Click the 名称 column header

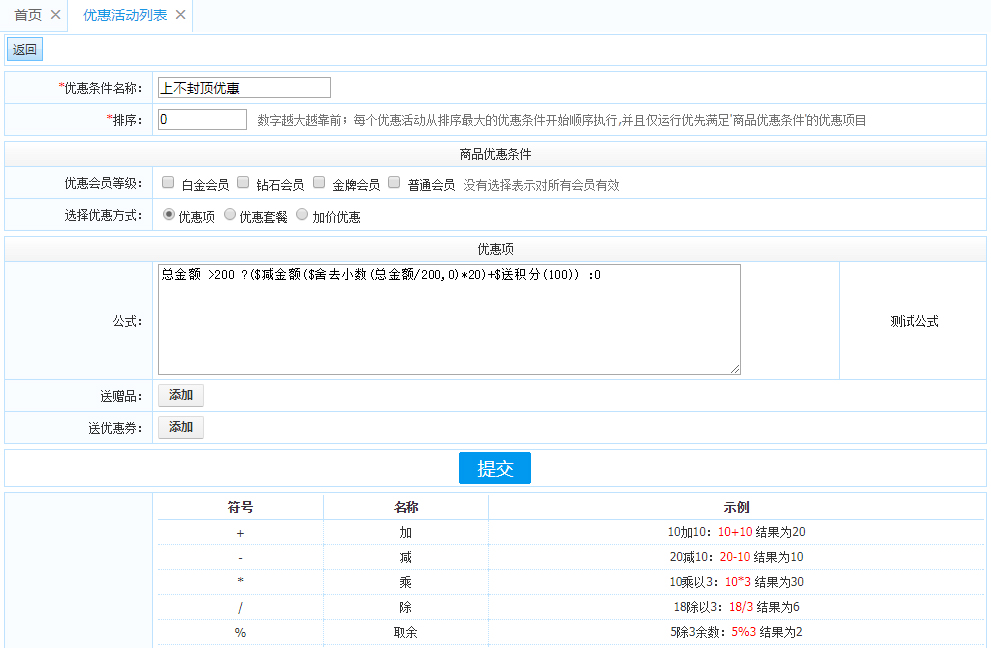(x=406, y=508)
